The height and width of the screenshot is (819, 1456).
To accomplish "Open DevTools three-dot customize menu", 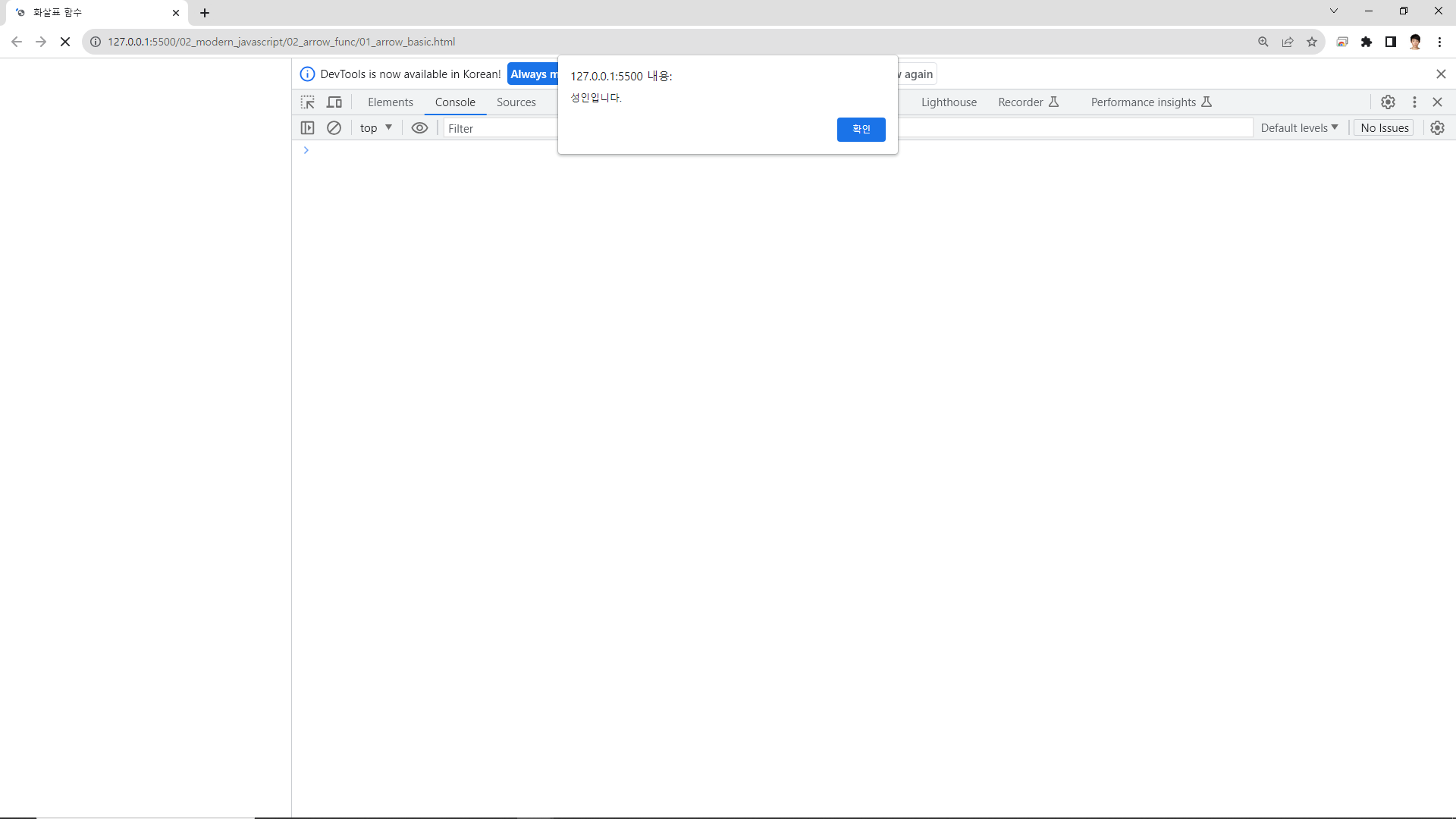I will coord(1414,102).
